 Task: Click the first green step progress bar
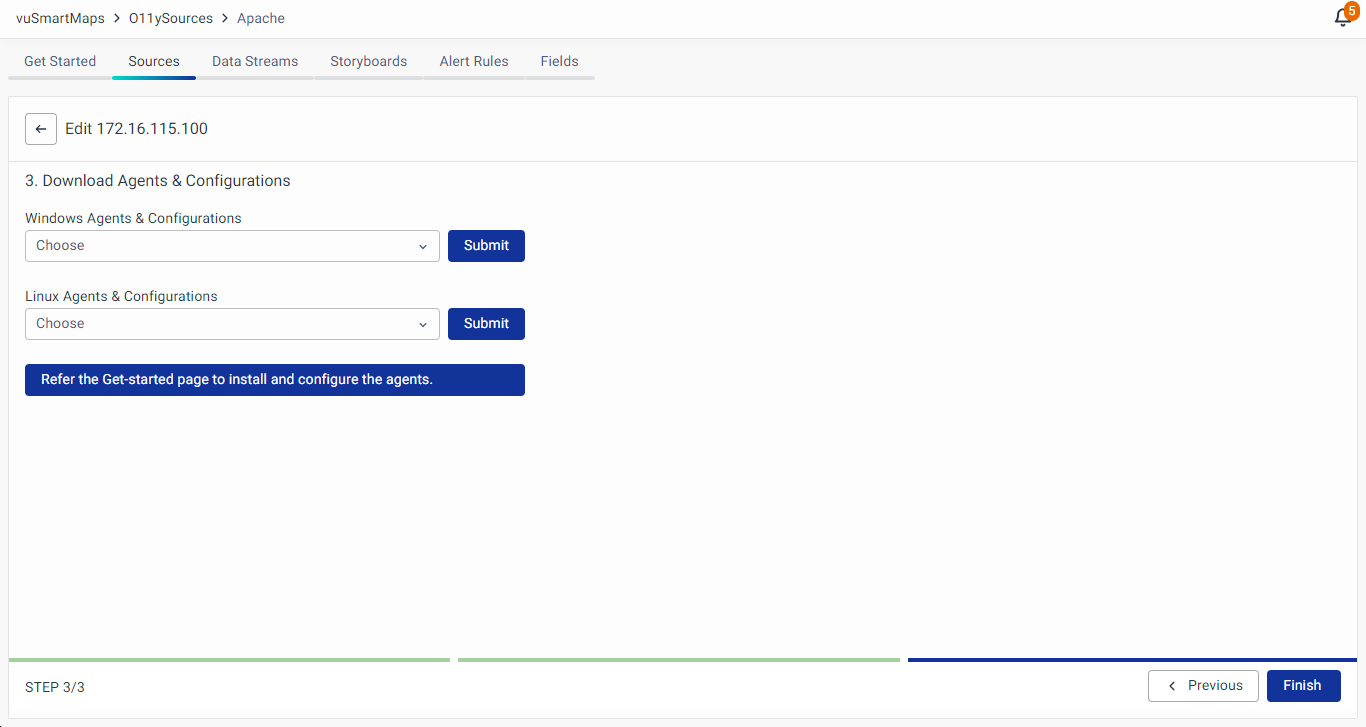229,660
